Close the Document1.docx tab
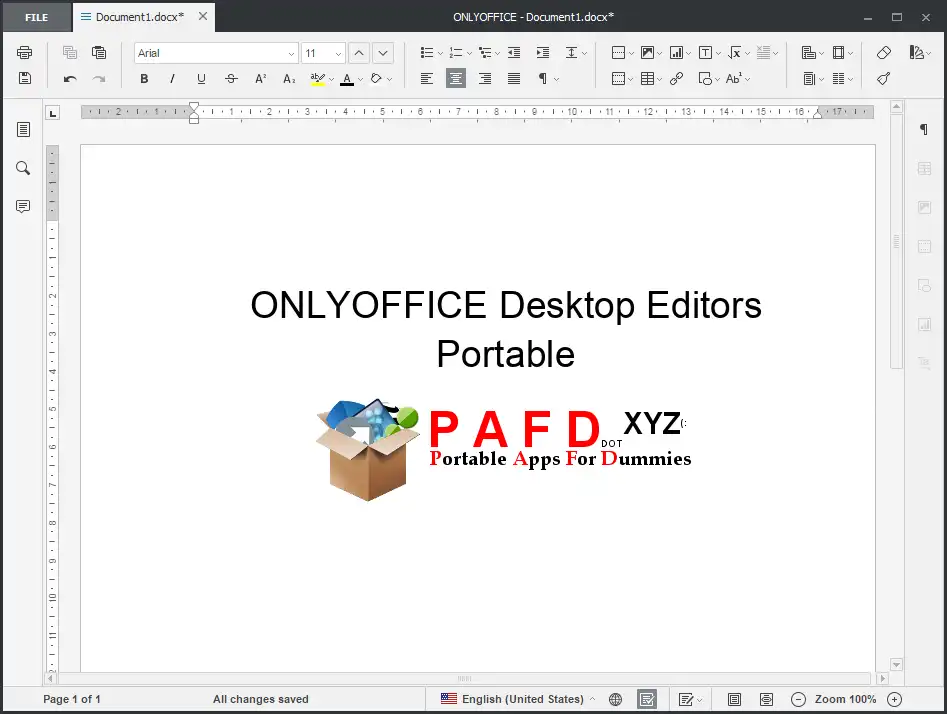Image resolution: width=947 pixels, height=714 pixels. click(203, 16)
